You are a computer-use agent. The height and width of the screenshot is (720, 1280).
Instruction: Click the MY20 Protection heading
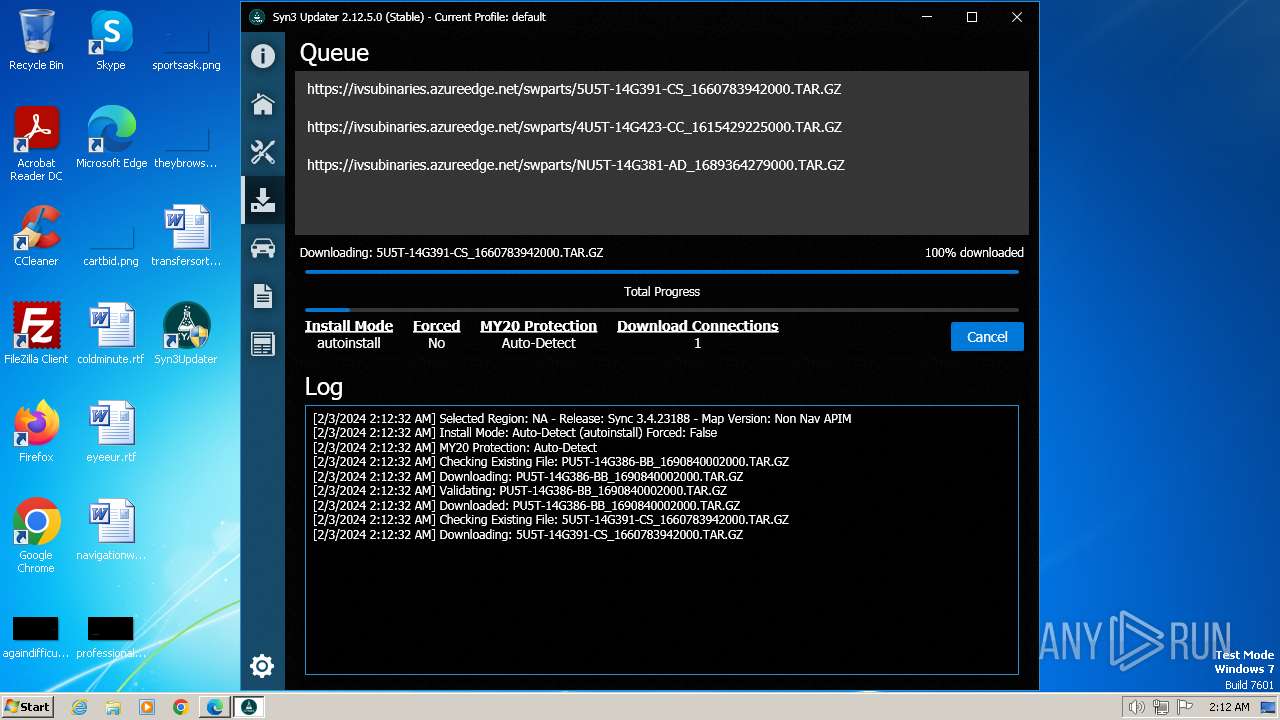click(538, 326)
